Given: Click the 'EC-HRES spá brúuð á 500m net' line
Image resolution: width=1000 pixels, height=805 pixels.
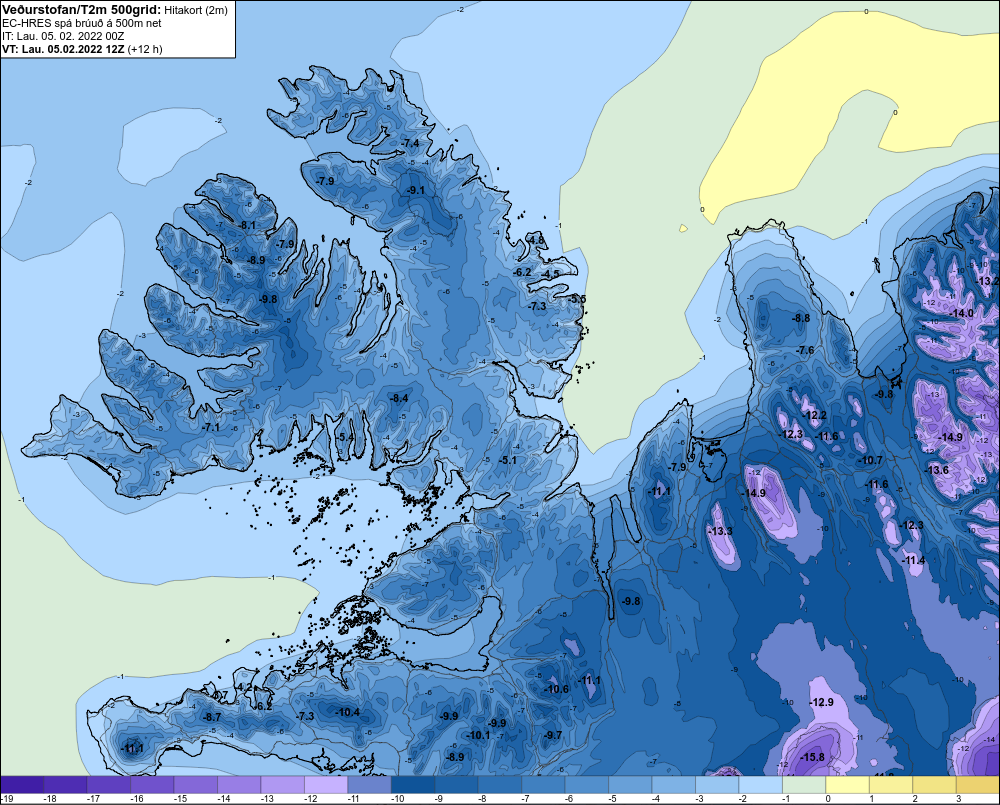Looking at the screenshot, I should tap(82, 23).
